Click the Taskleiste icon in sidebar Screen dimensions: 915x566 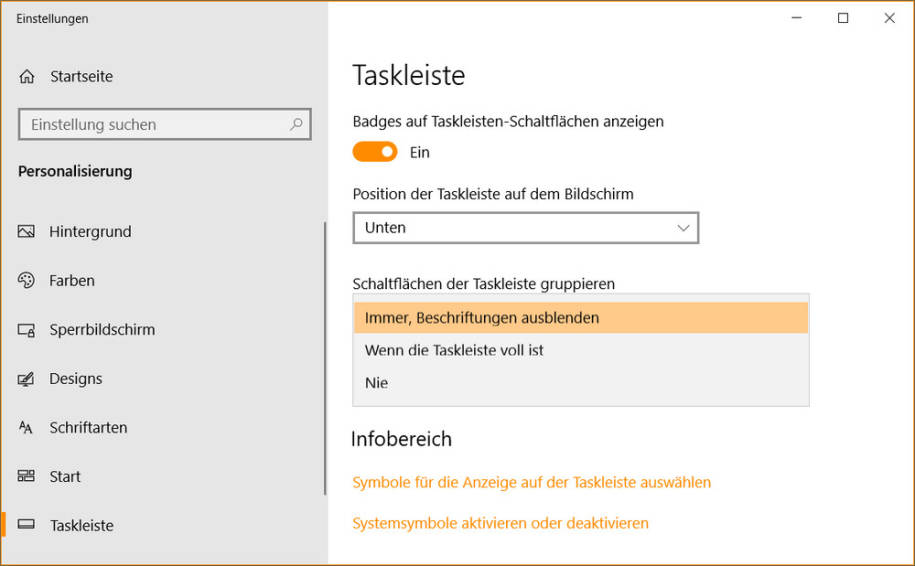click(27, 526)
